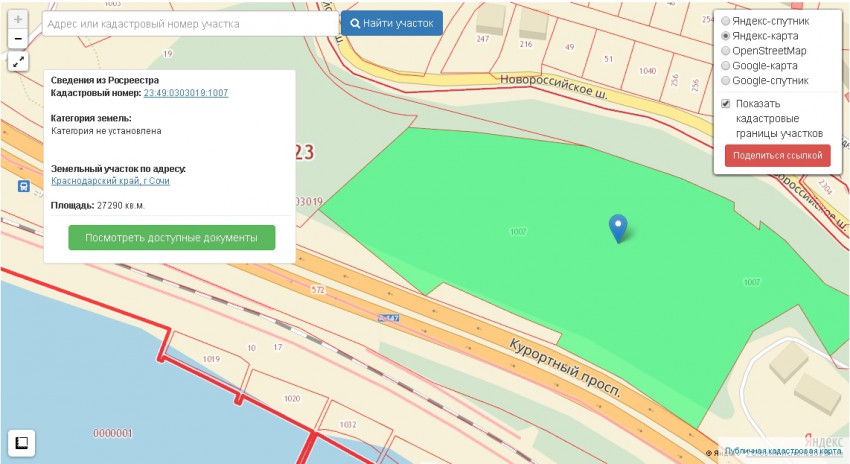Toggle fullscreen map view
This screenshot has width=850, height=464.
coord(18,62)
